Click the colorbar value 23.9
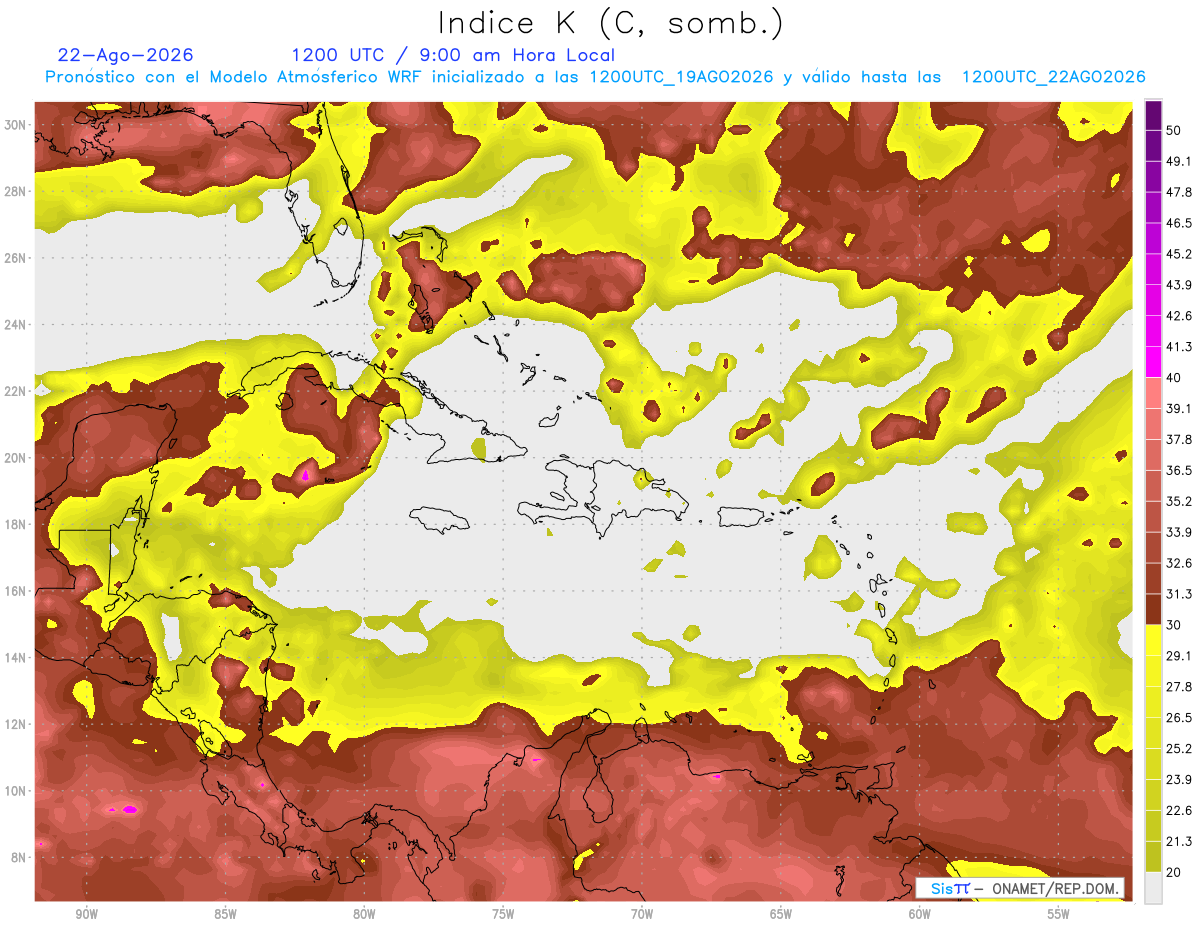 point(1178,780)
